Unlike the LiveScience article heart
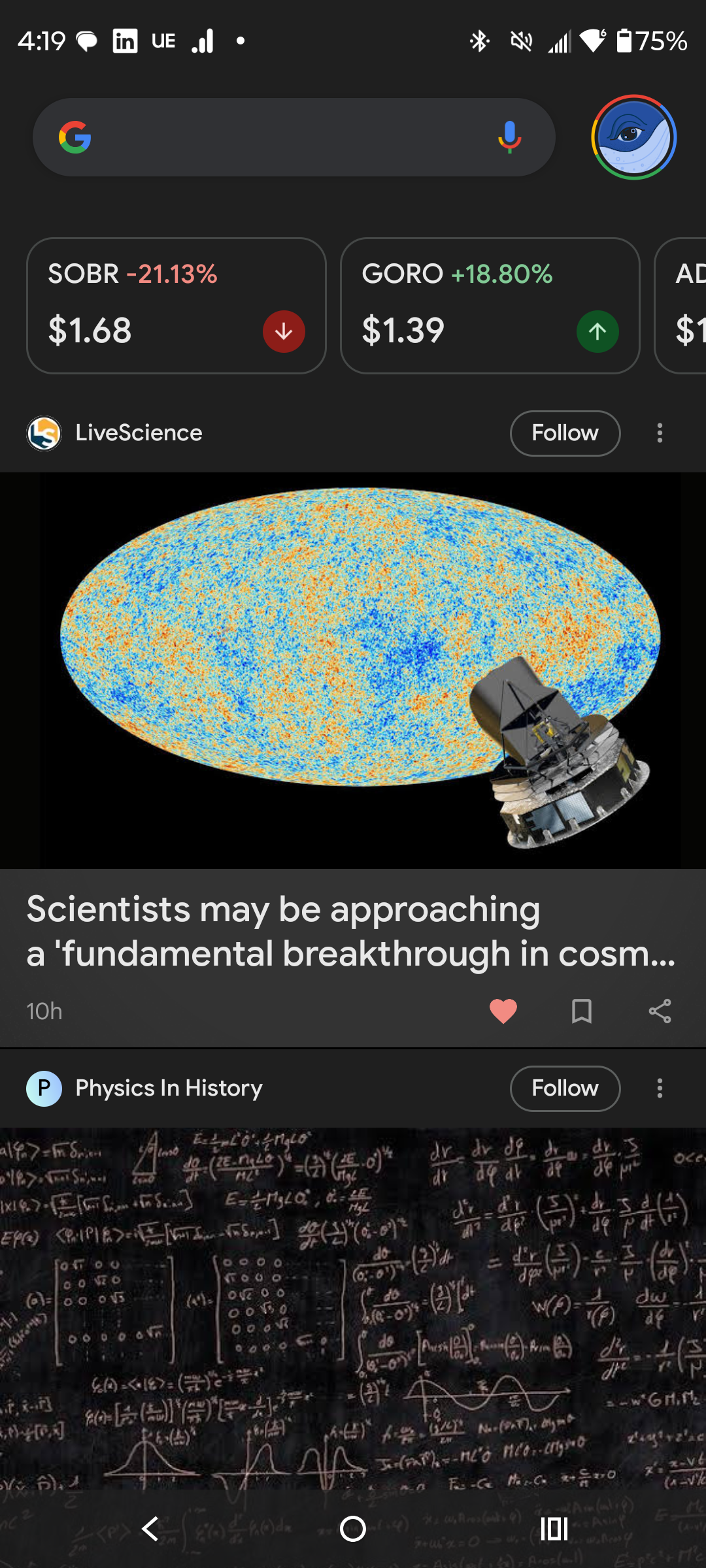 [x=503, y=1011]
